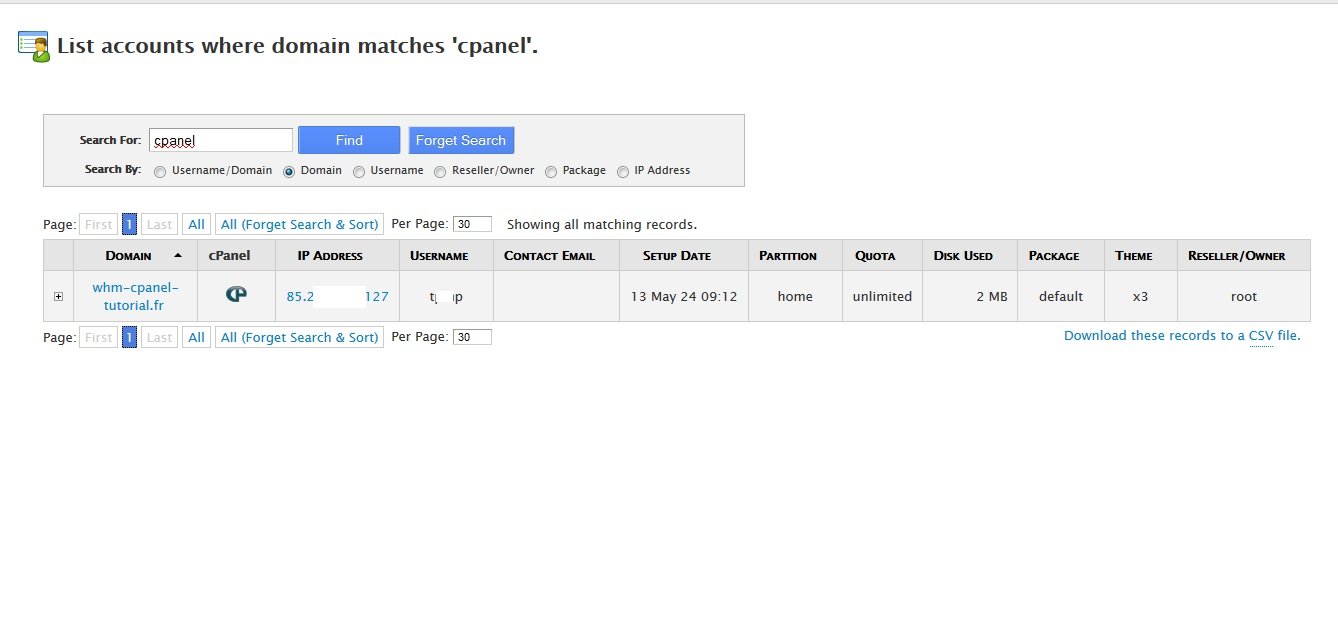1338x630 pixels.
Task: Click the Domain column sort arrow
Action: (178, 255)
